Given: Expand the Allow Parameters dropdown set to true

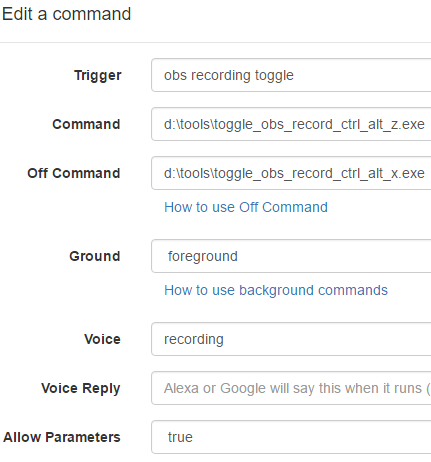Looking at the screenshot, I should point(291,437).
